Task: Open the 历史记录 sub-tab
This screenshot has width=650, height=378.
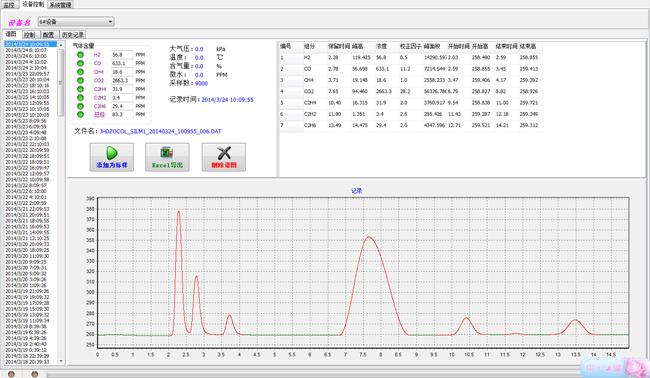Action: click(73, 35)
